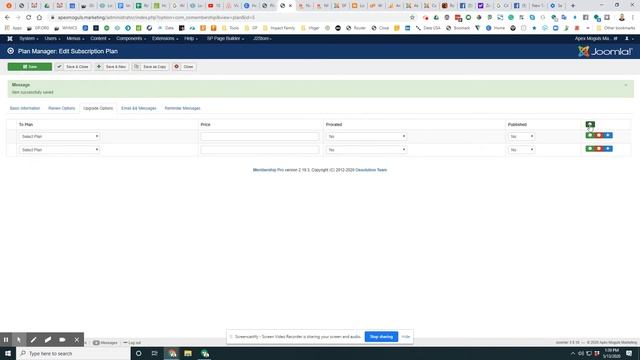Open second row Published dropdown
The height and width of the screenshot is (360, 640).
(x=521, y=150)
